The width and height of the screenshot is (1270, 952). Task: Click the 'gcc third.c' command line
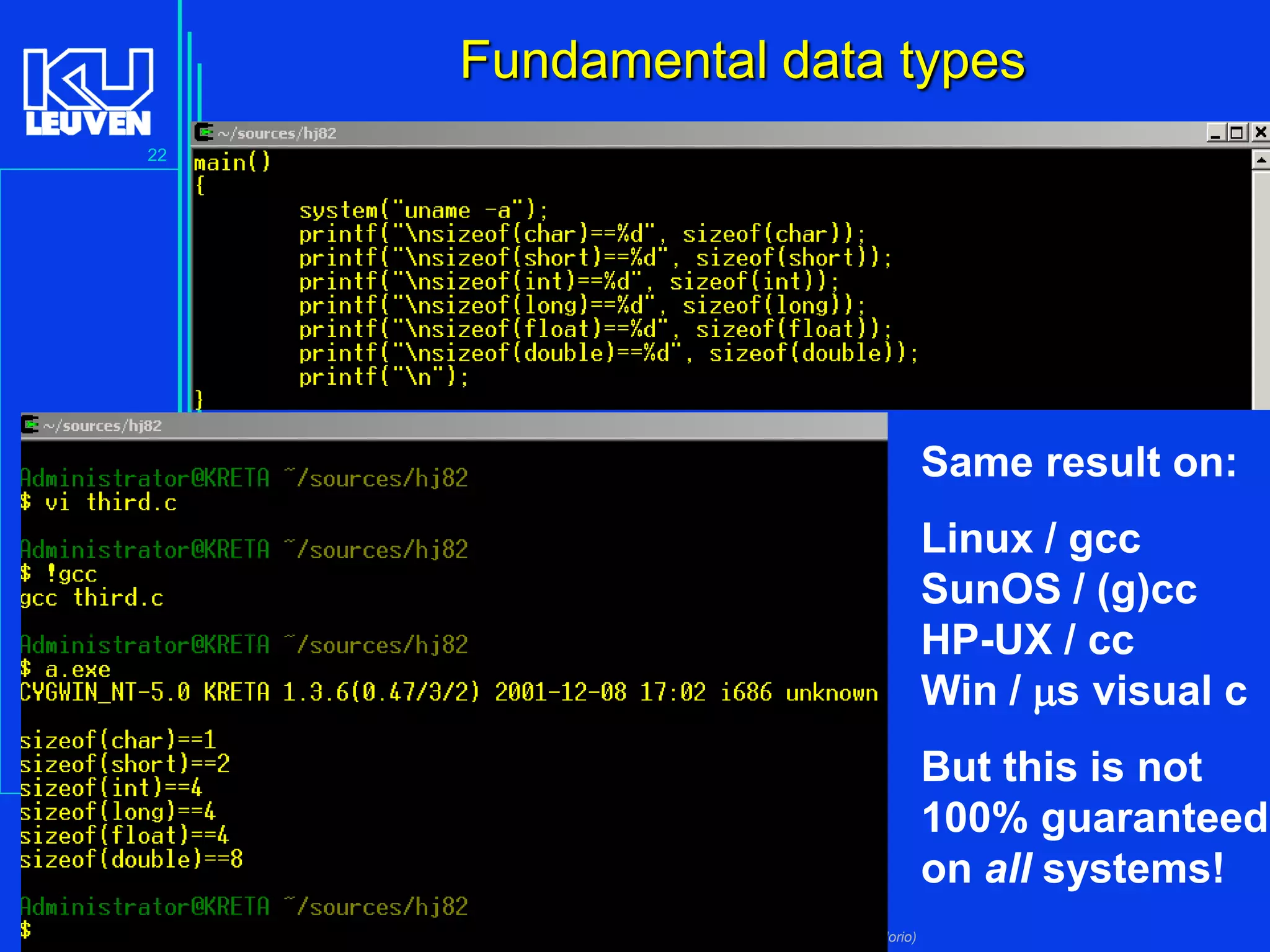coord(92,597)
